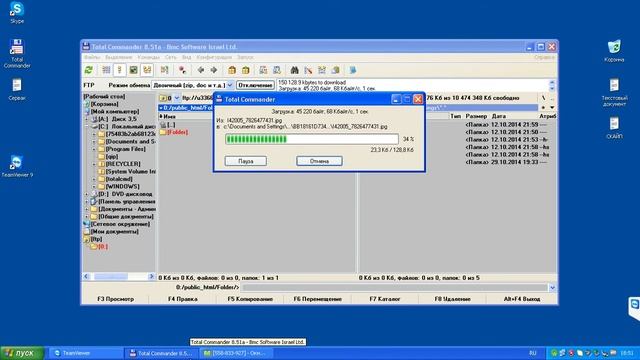Open file search with the binoculars icon
Image resolution: width=640 pixels, height=360 pixels.
click(294, 70)
